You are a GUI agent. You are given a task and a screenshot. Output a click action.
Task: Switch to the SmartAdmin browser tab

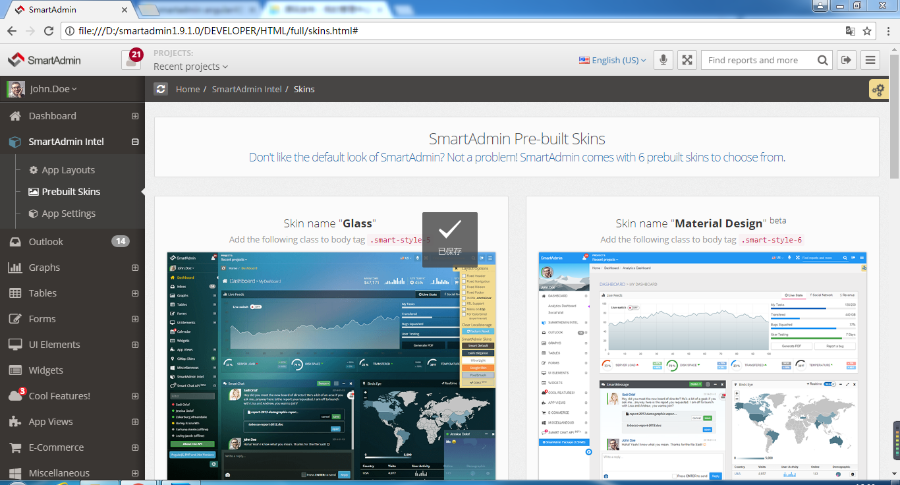[69, 10]
